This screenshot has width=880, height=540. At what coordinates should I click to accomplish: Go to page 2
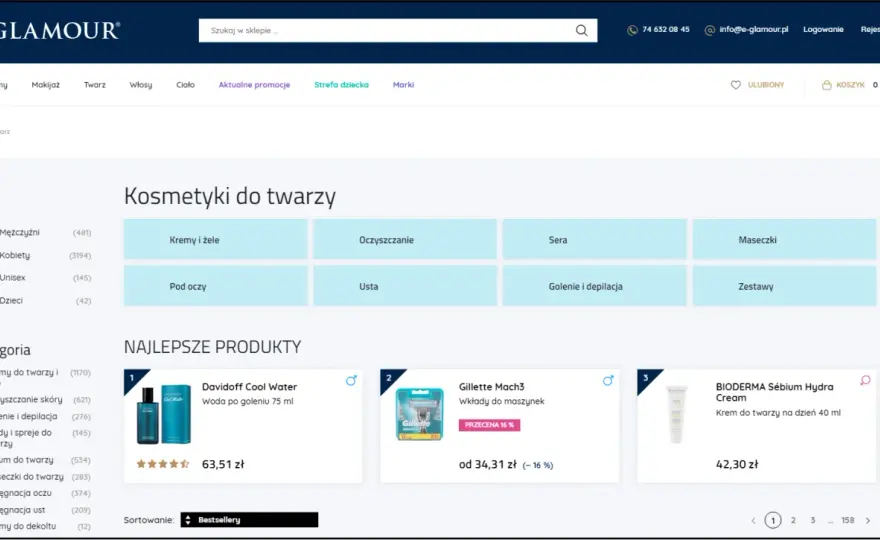click(x=793, y=520)
